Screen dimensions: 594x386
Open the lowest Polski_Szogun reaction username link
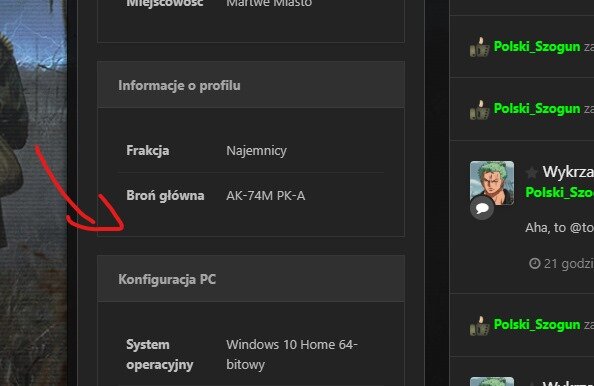(537, 325)
